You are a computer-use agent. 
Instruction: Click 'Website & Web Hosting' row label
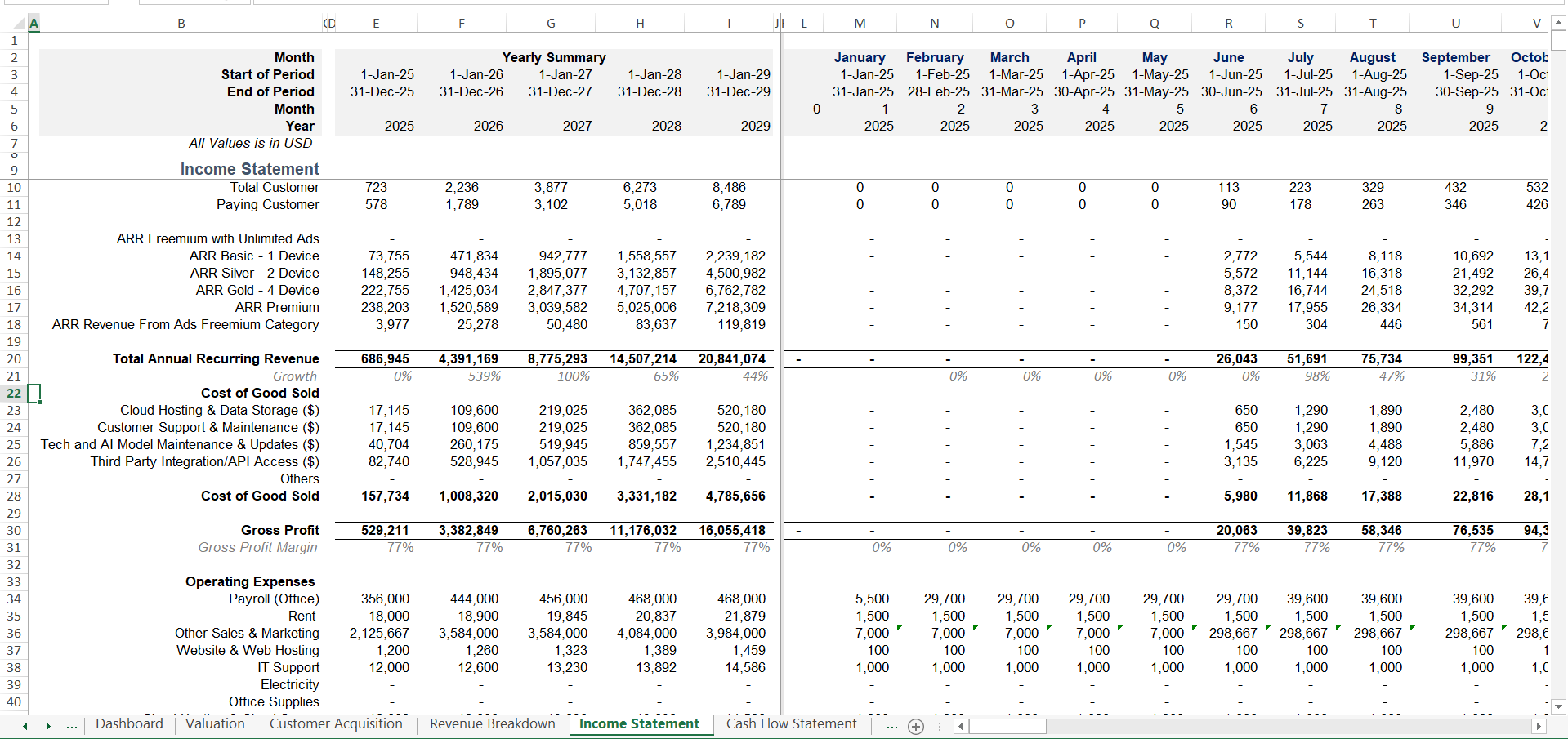(248, 651)
